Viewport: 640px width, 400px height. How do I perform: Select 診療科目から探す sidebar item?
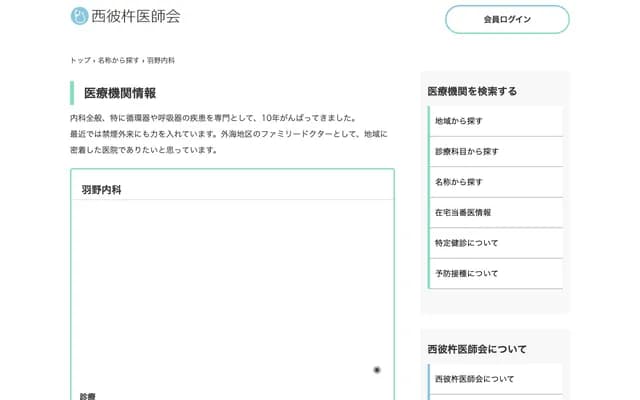[496, 152]
